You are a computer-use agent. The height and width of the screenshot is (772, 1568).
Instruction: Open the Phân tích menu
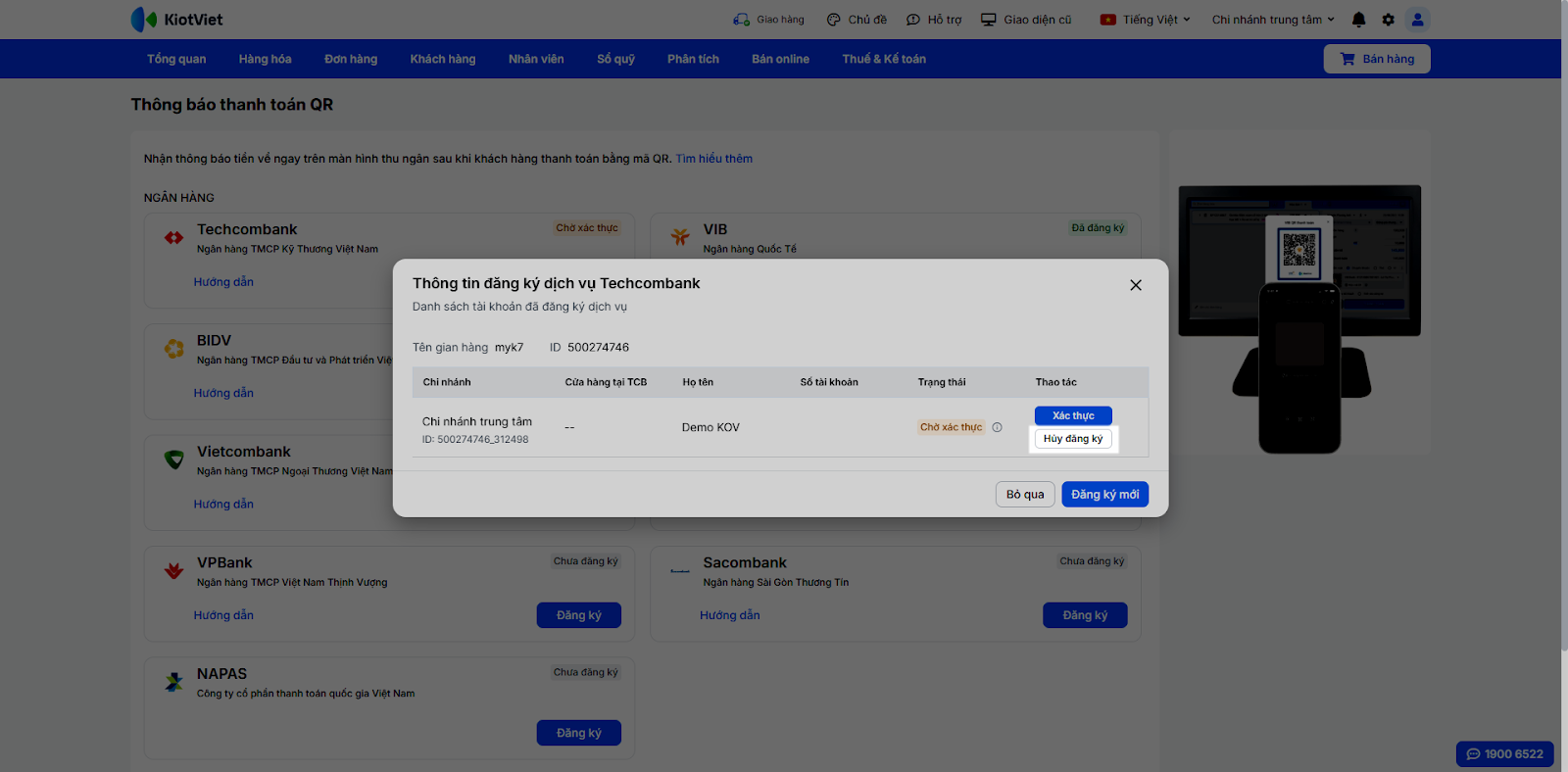pyautogui.click(x=693, y=59)
